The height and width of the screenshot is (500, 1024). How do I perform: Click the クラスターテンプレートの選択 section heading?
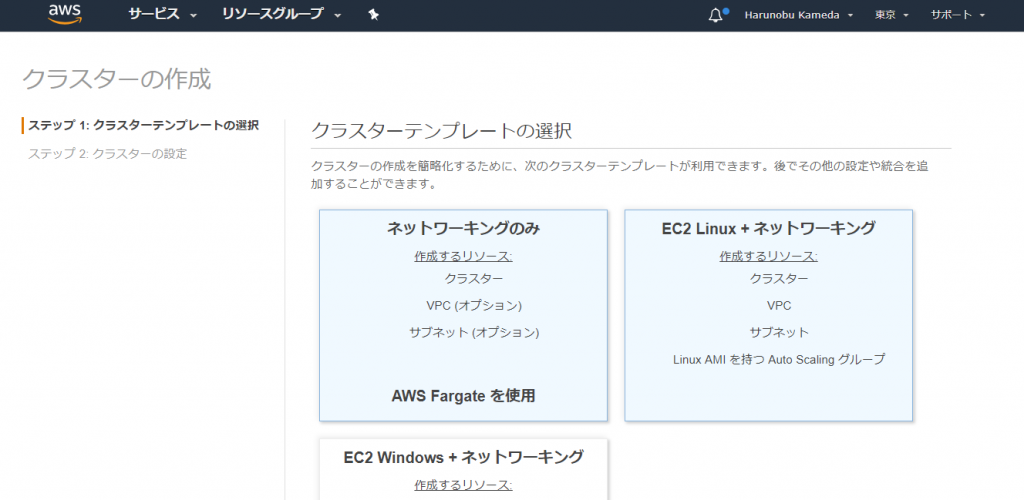[x=441, y=130]
